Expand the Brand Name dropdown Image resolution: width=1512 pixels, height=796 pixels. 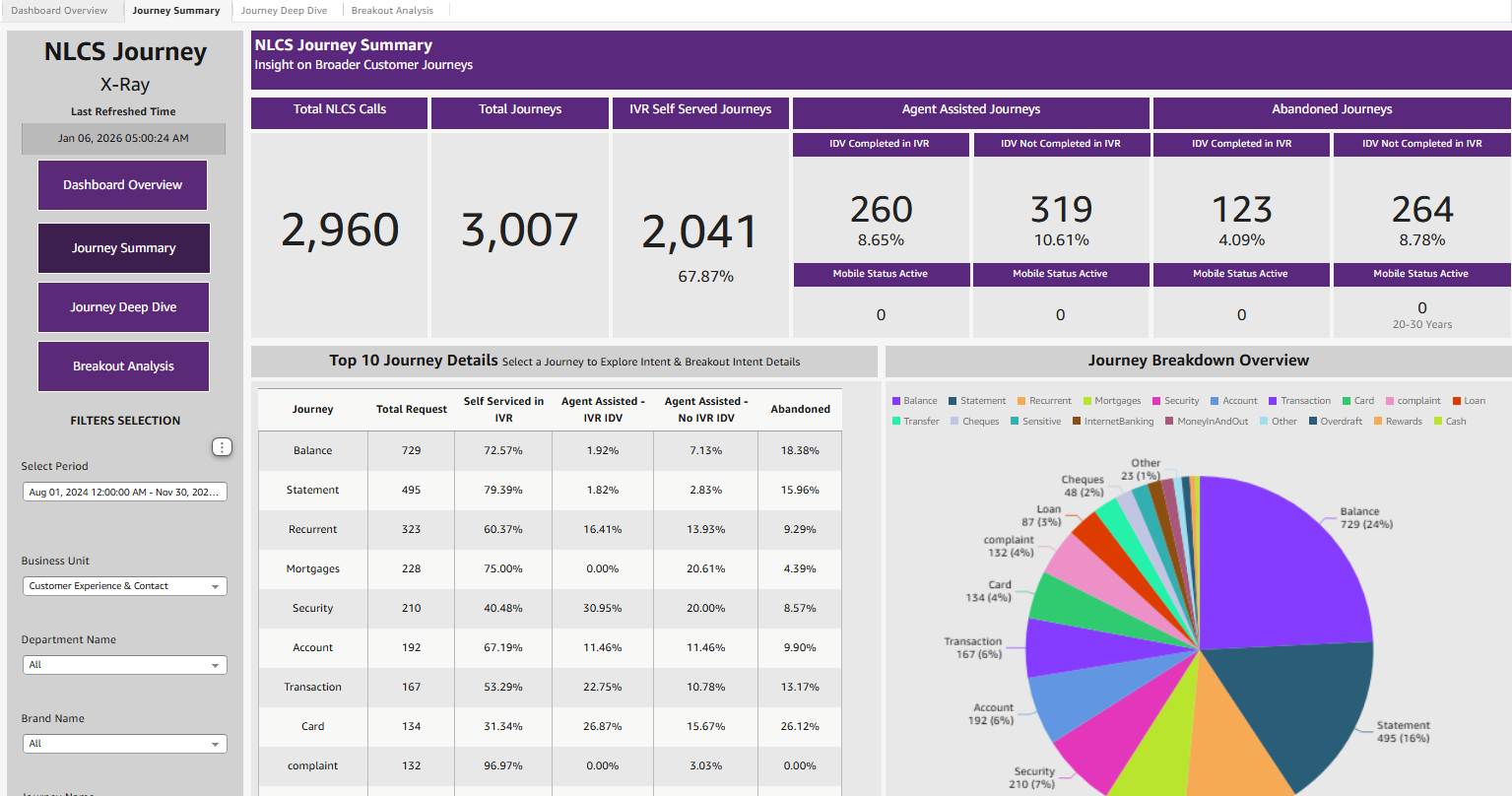[x=125, y=744]
